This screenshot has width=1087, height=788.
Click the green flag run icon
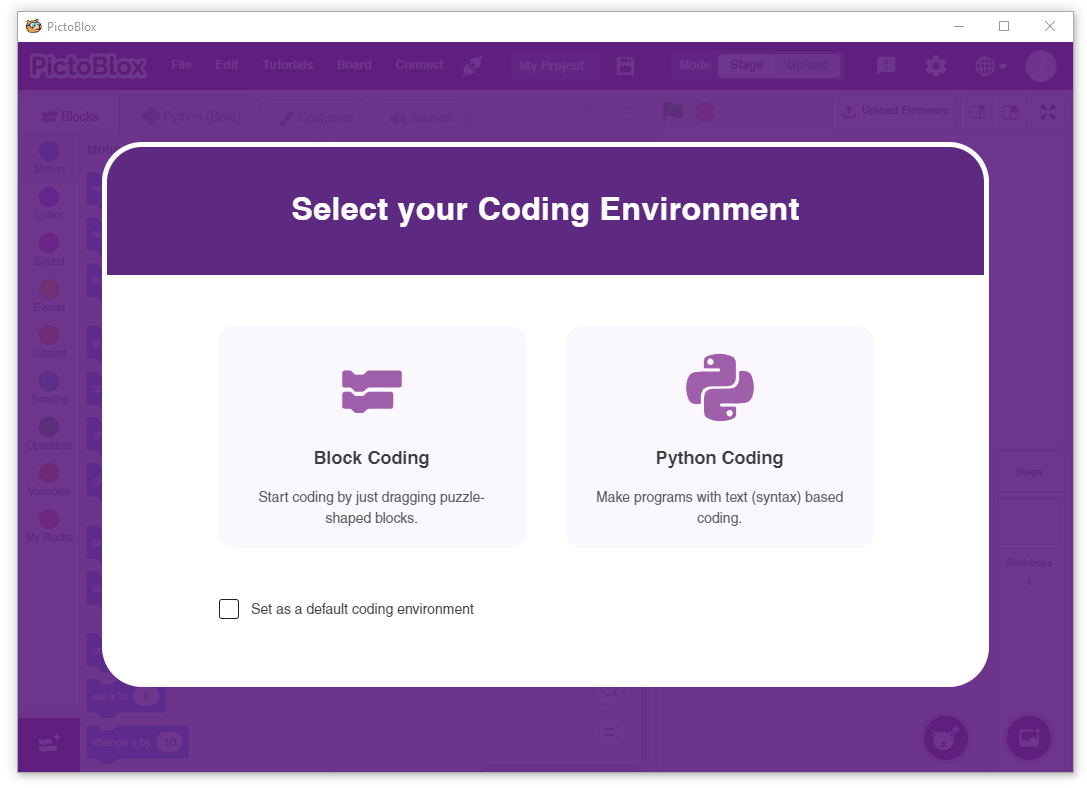[672, 112]
